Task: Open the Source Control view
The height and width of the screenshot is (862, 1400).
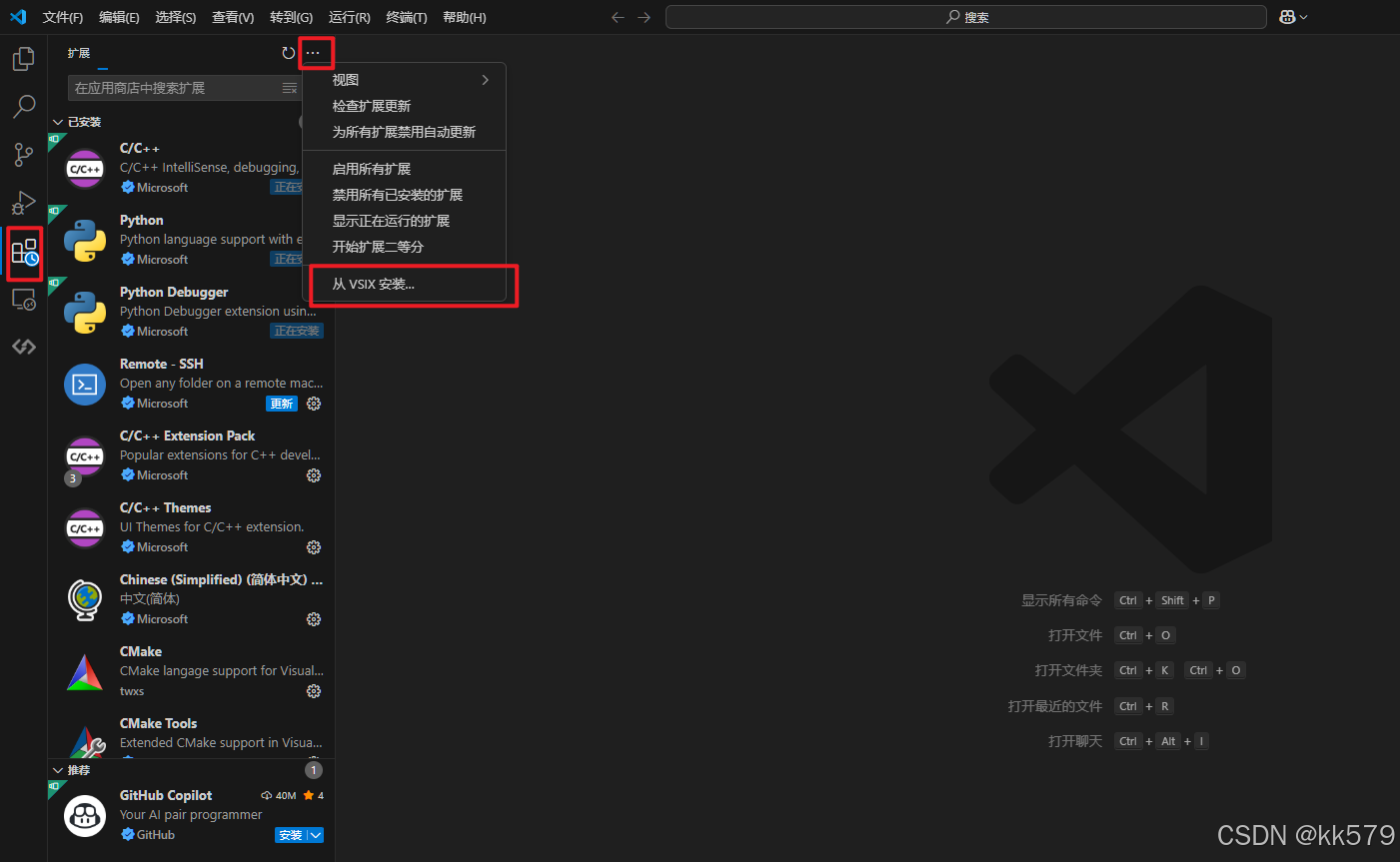Action: point(23,154)
